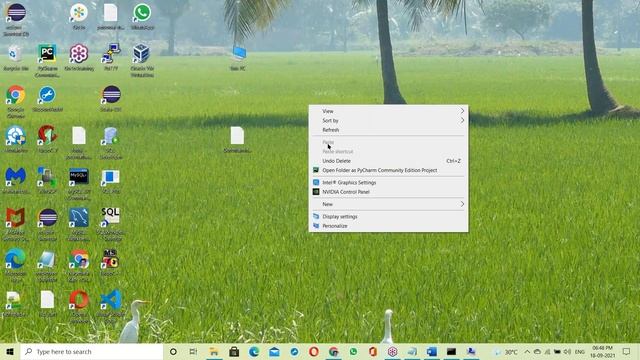Open Microsoft Store from the taskbar
640x360 pixels.
[234, 351]
